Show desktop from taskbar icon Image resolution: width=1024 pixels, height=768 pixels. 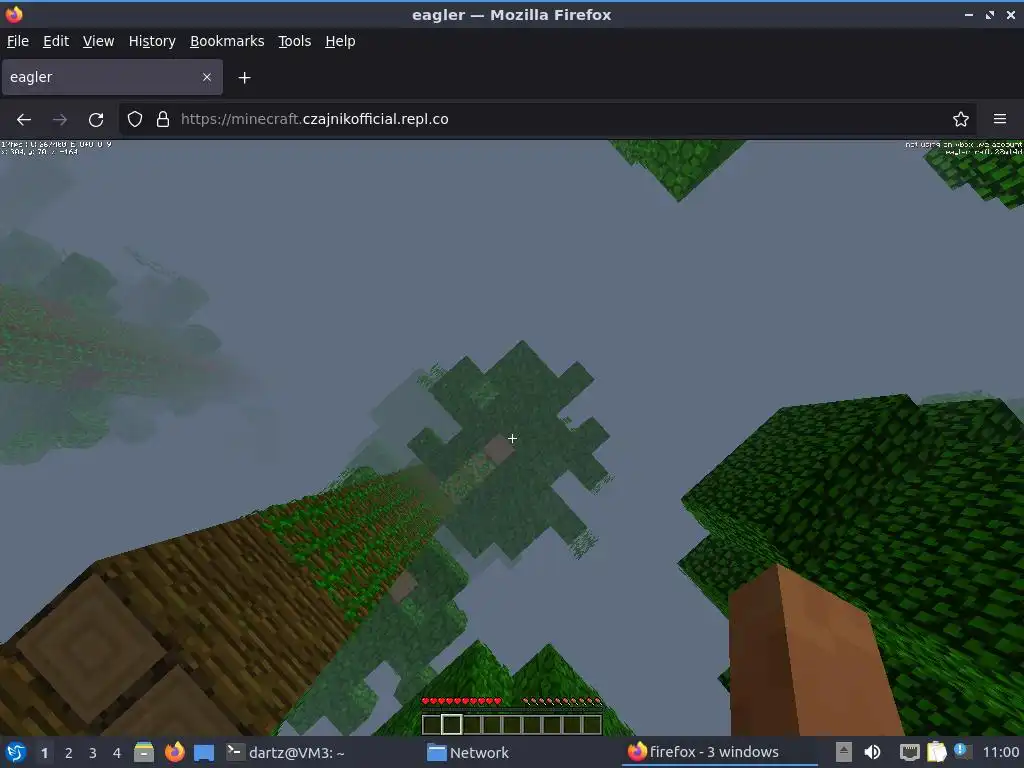click(204, 752)
